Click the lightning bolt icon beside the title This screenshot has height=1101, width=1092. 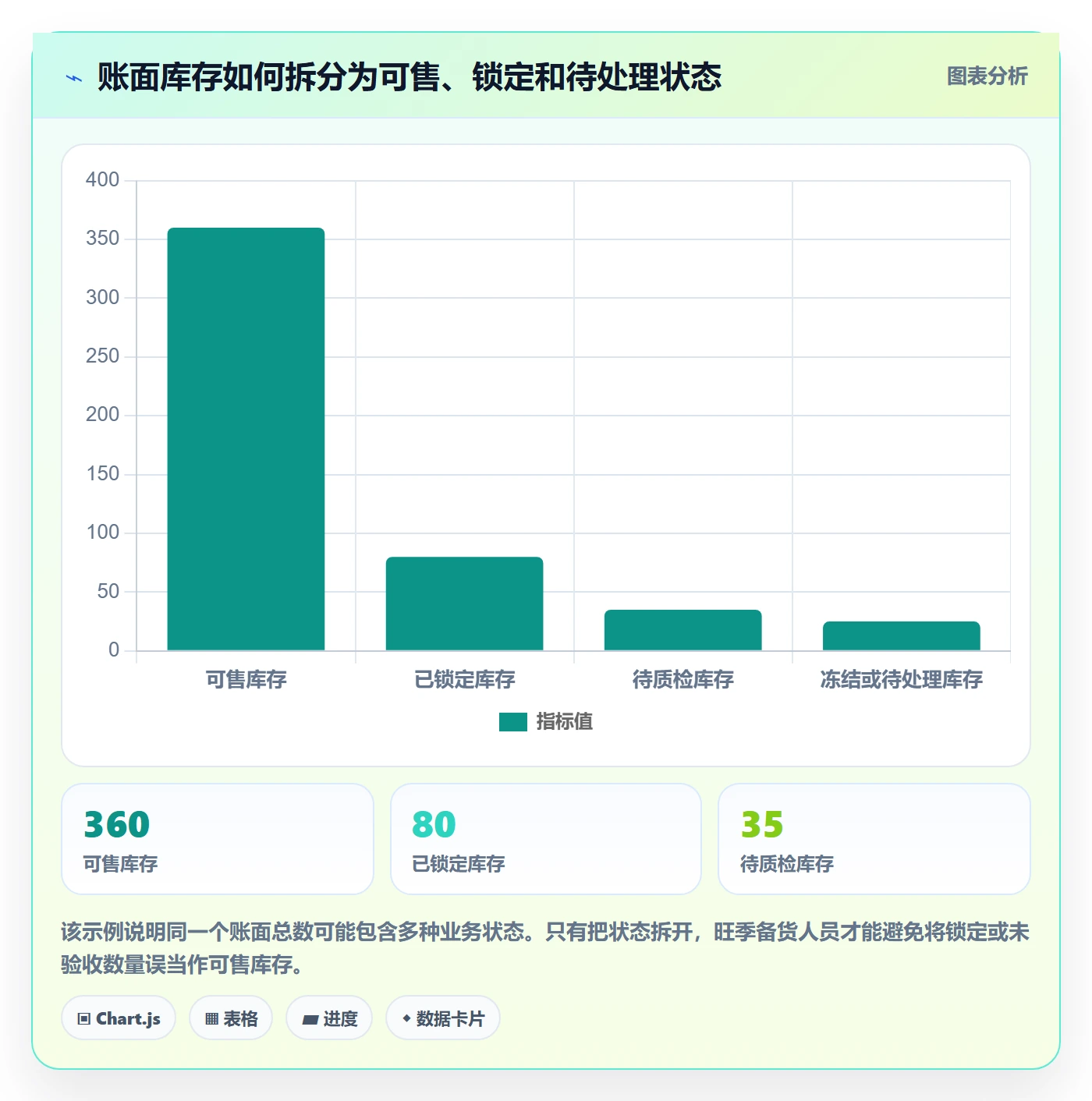tap(74, 78)
